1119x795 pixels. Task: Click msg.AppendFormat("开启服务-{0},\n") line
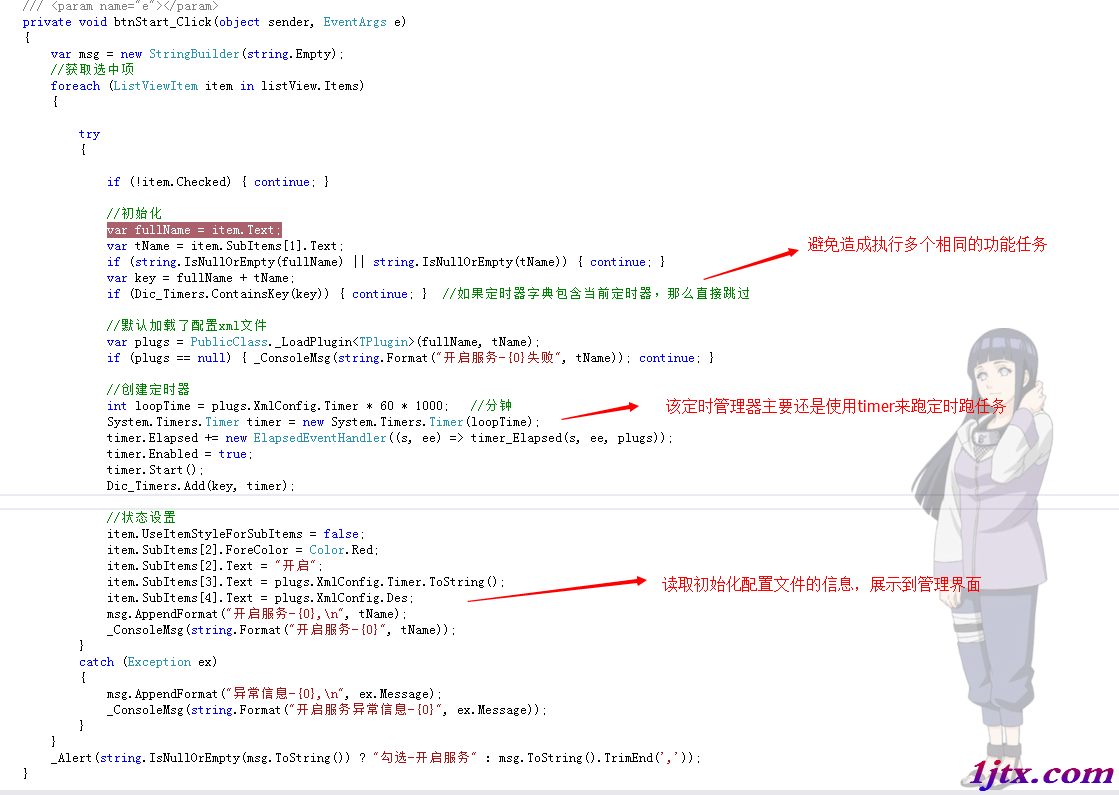[x=257, y=614]
